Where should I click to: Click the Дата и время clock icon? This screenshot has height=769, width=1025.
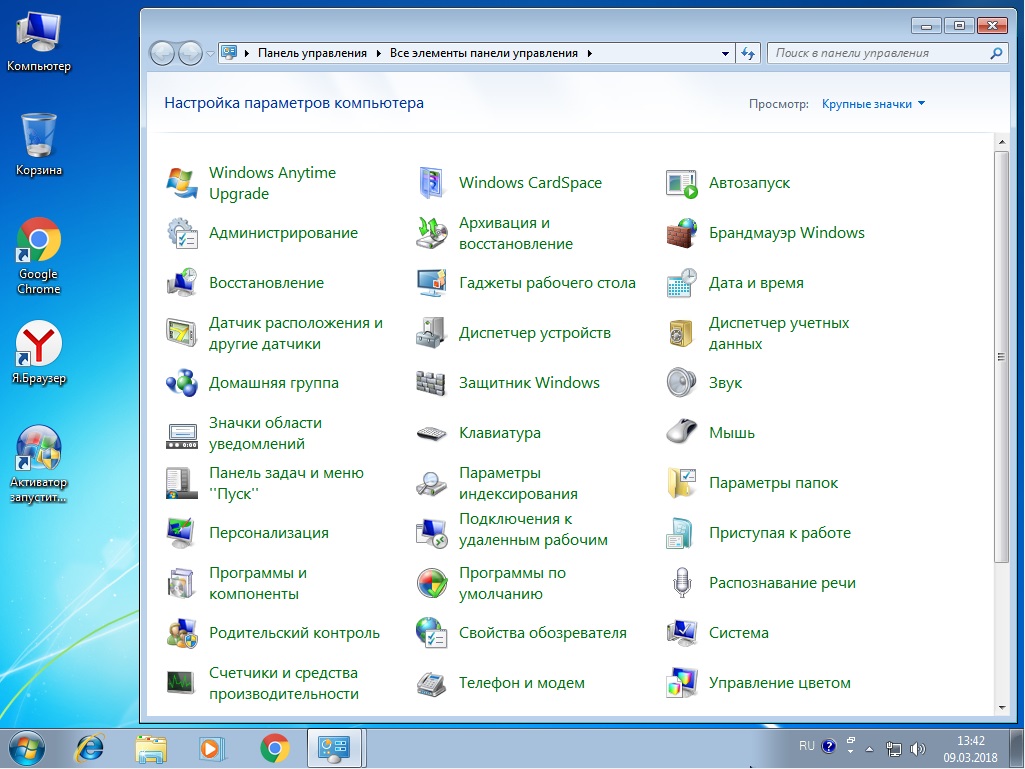pos(681,283)
